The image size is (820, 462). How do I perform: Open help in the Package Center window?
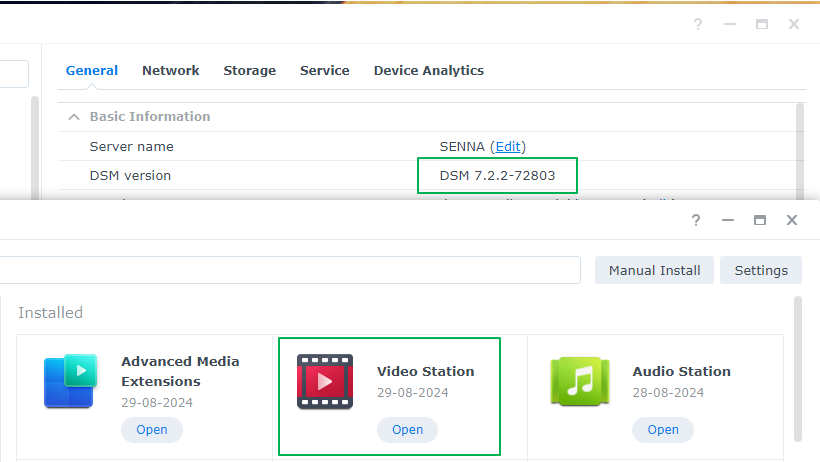698,219
